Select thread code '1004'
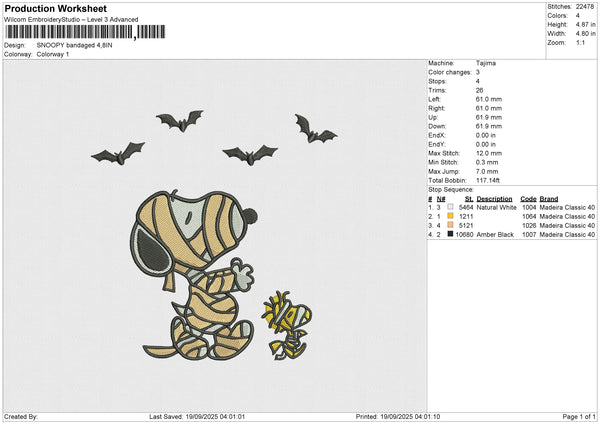600x424 pixels. coord(529,207)
